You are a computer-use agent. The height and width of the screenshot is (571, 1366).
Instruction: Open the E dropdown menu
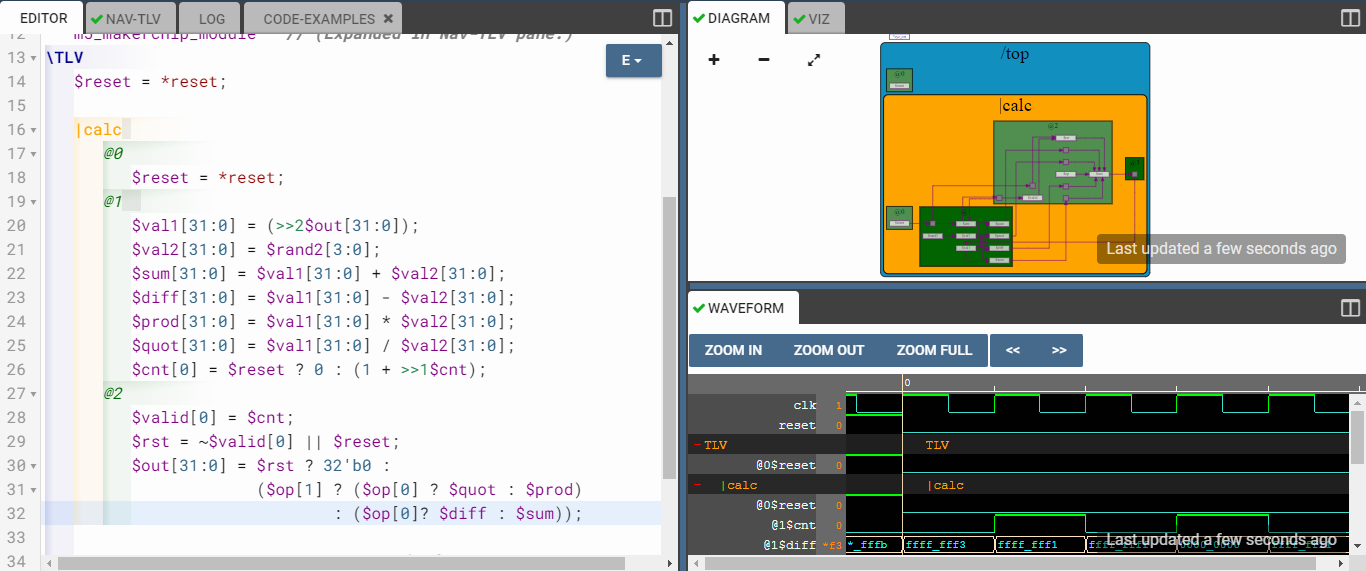point(633,60)
